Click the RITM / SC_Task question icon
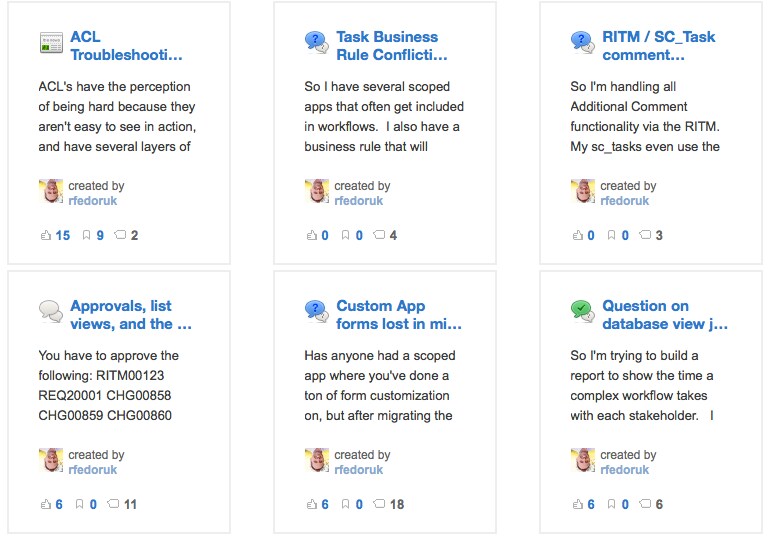This screenshot has width=770, height=537. tap(583, 42)
